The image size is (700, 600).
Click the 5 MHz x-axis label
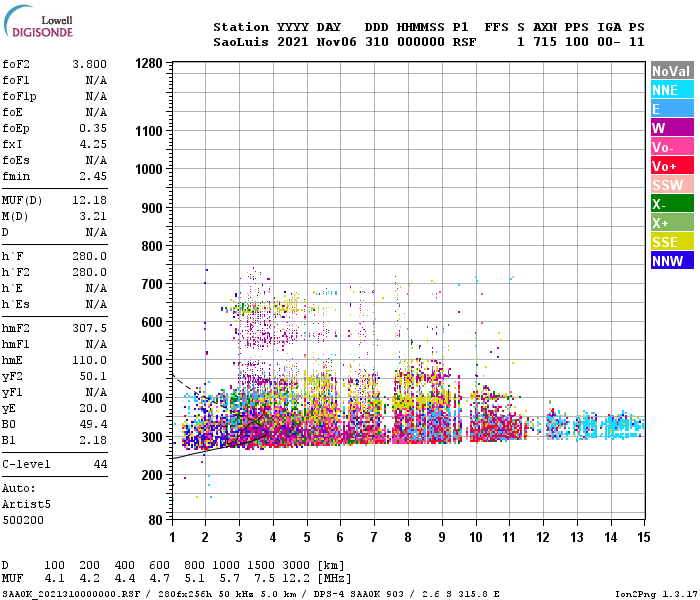point(307,537)
